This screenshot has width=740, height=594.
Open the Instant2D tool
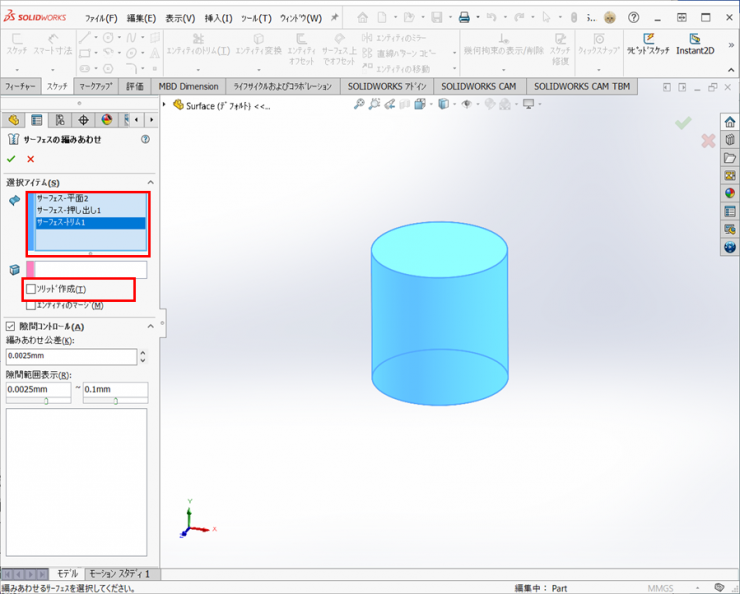point(695,45)
